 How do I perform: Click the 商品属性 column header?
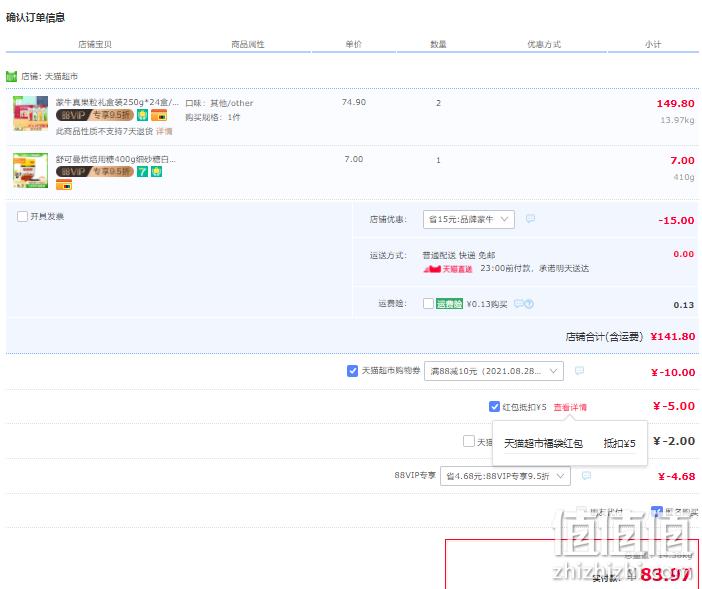[248, 44]
